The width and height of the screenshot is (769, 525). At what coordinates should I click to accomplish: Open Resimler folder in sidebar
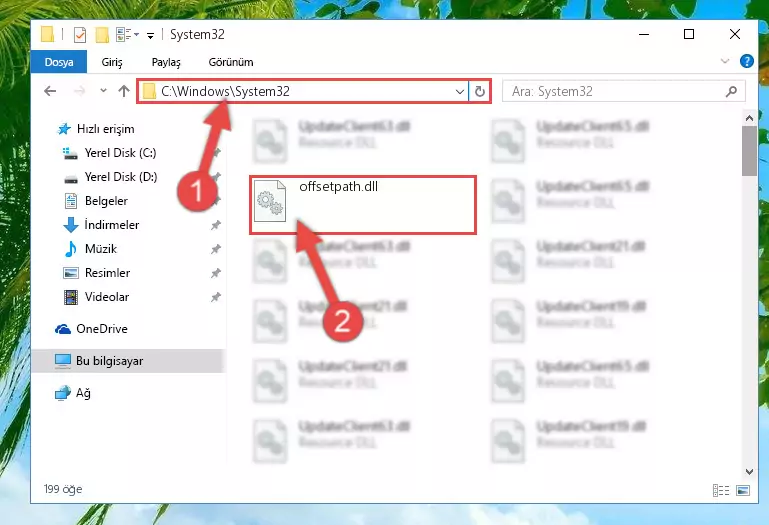107,273
